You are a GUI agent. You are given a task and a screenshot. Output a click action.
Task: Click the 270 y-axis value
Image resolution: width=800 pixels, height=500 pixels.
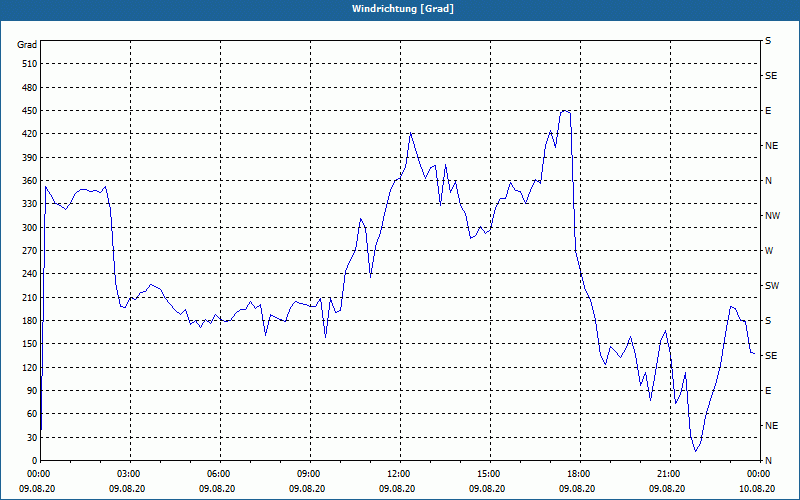(x=30, y=251)
